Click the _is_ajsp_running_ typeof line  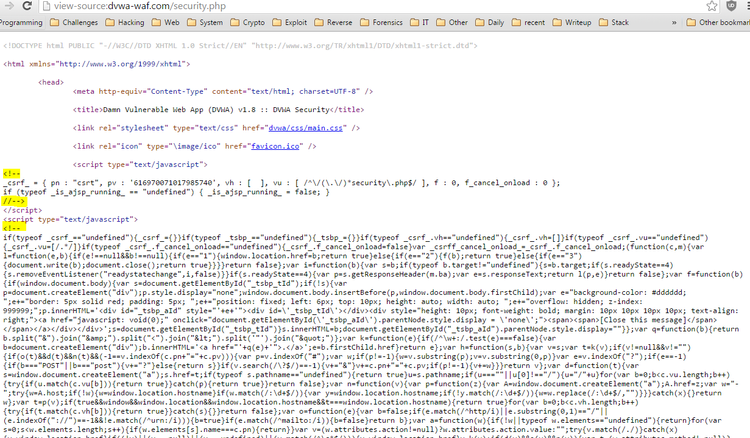tap(166, 192)
